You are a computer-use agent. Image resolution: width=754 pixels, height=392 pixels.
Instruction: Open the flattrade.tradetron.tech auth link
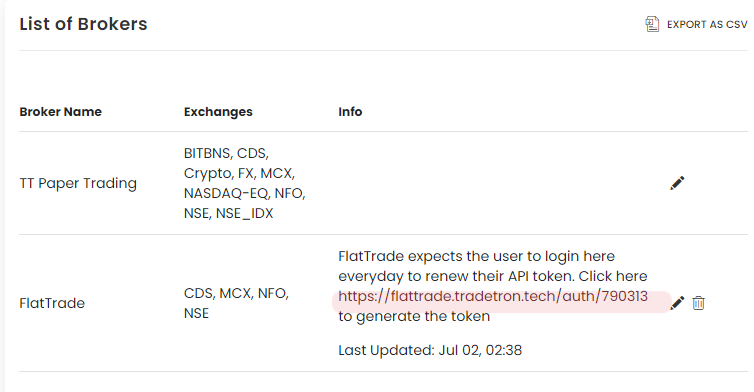click(493, 296)
